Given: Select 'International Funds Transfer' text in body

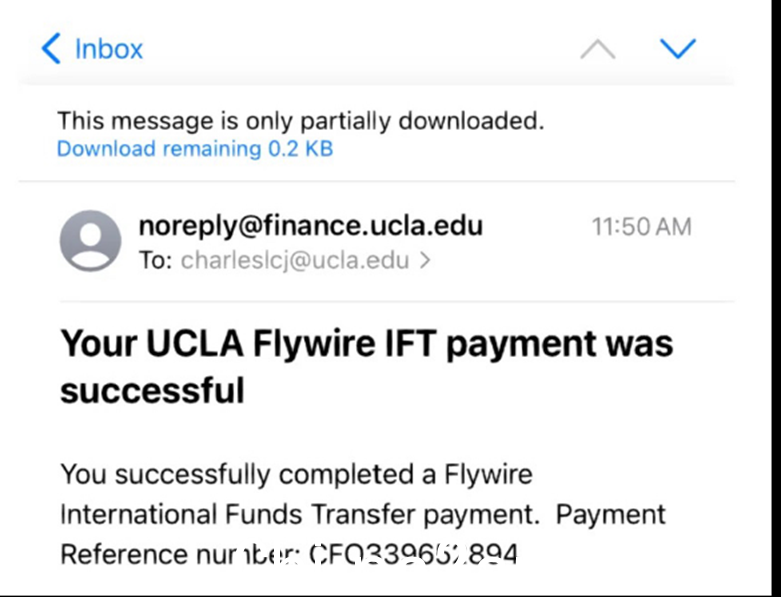Looking at the screenshot, I should (x=238, y=514).
